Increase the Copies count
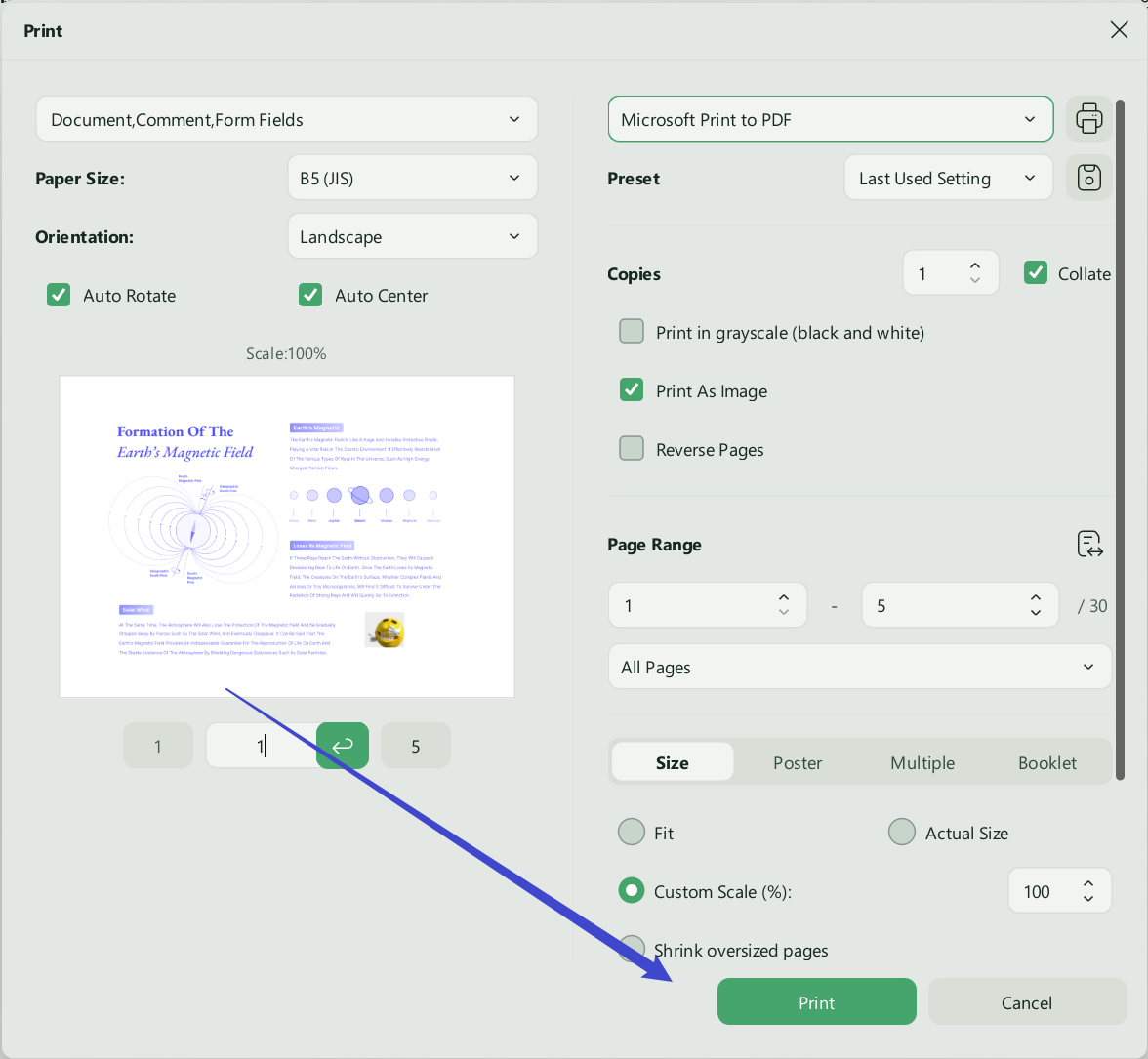 click(974, 266)
